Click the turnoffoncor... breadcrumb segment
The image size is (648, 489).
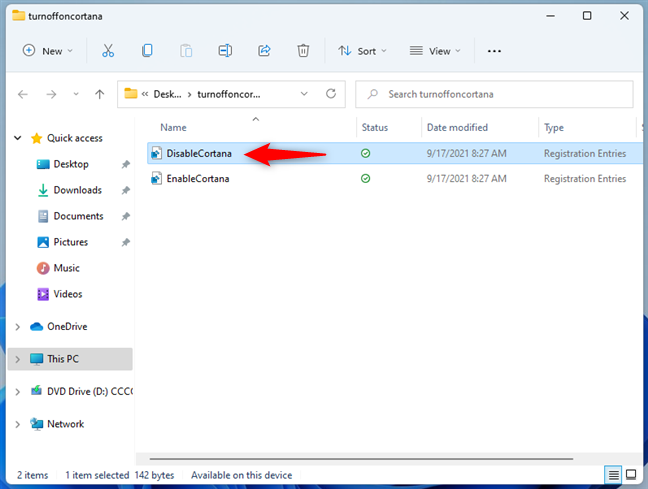[229, 94]
